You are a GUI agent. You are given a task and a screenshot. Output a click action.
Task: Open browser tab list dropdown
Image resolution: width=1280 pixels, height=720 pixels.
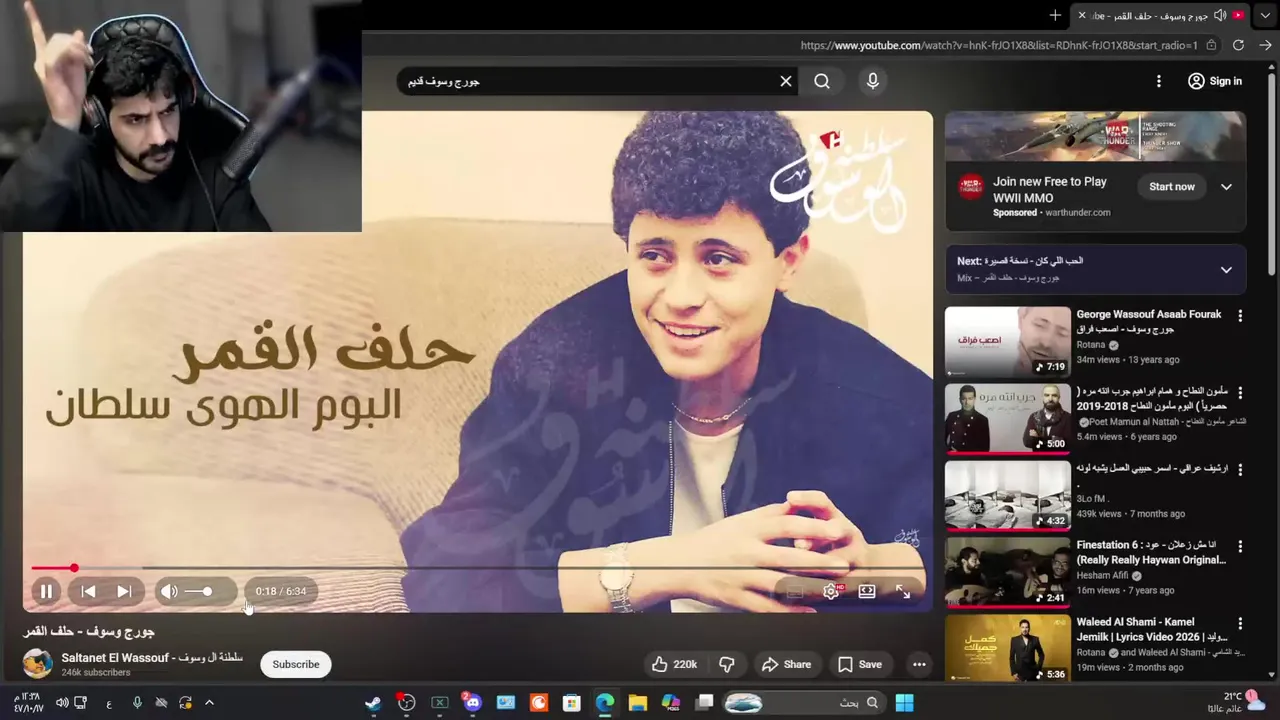click(1267, 15)
